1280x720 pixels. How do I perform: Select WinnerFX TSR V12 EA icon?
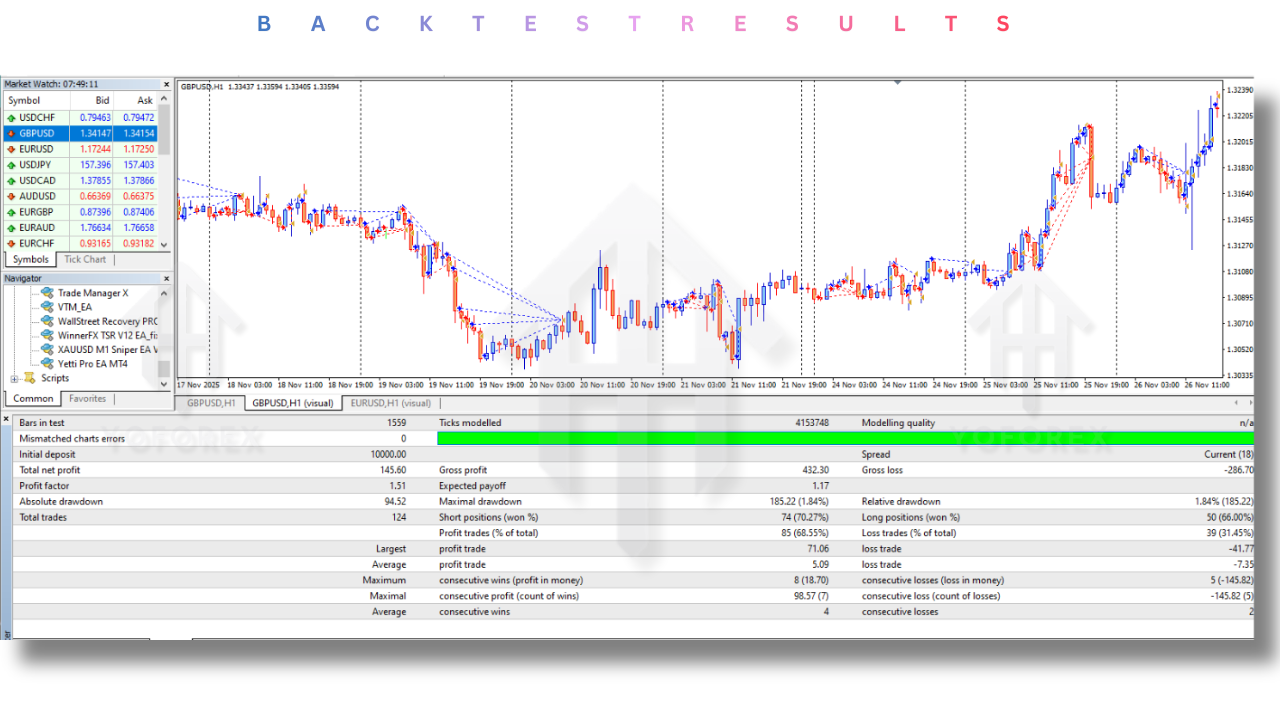tap(47, 335)
